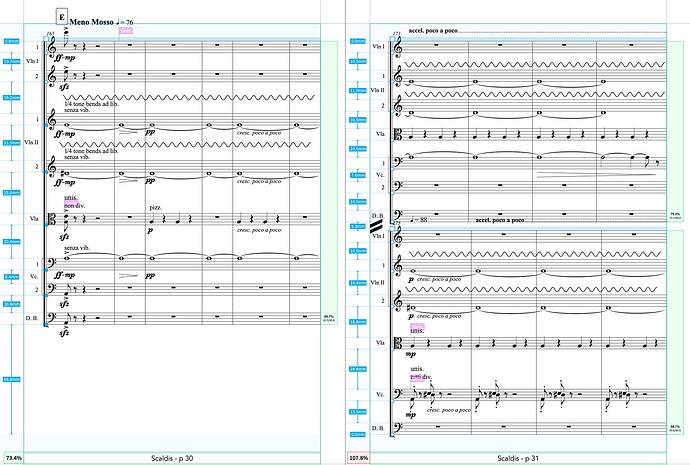This screenshot has width=690, height=465.
Task: Select the unis. non div. text above Vla
Action: pyautogui.click(x=74, y=201)
